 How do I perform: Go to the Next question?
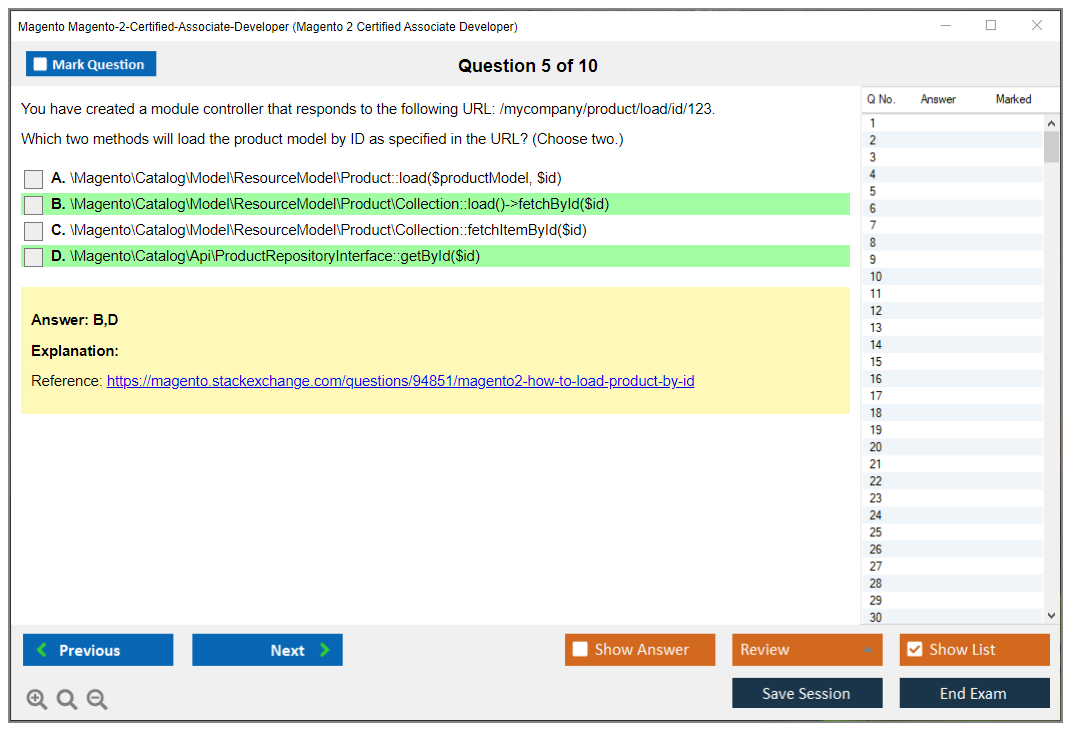pyautogui.click(x=267, y=650)
